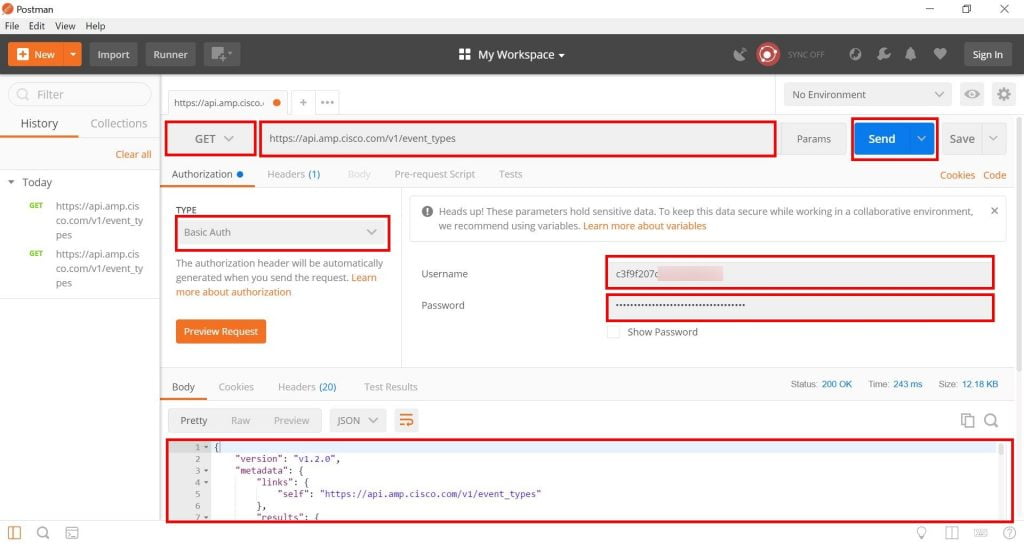The width and height of the screenshot is (1024, 544).
Task: Open Learn more about variables link
Action: 645,226
